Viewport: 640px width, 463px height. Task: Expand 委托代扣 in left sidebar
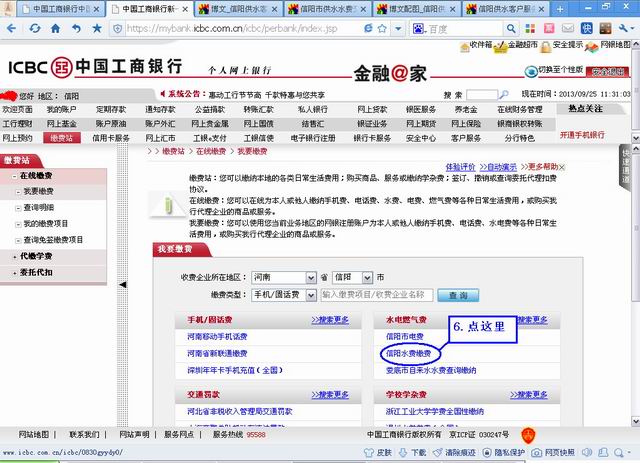36,272
